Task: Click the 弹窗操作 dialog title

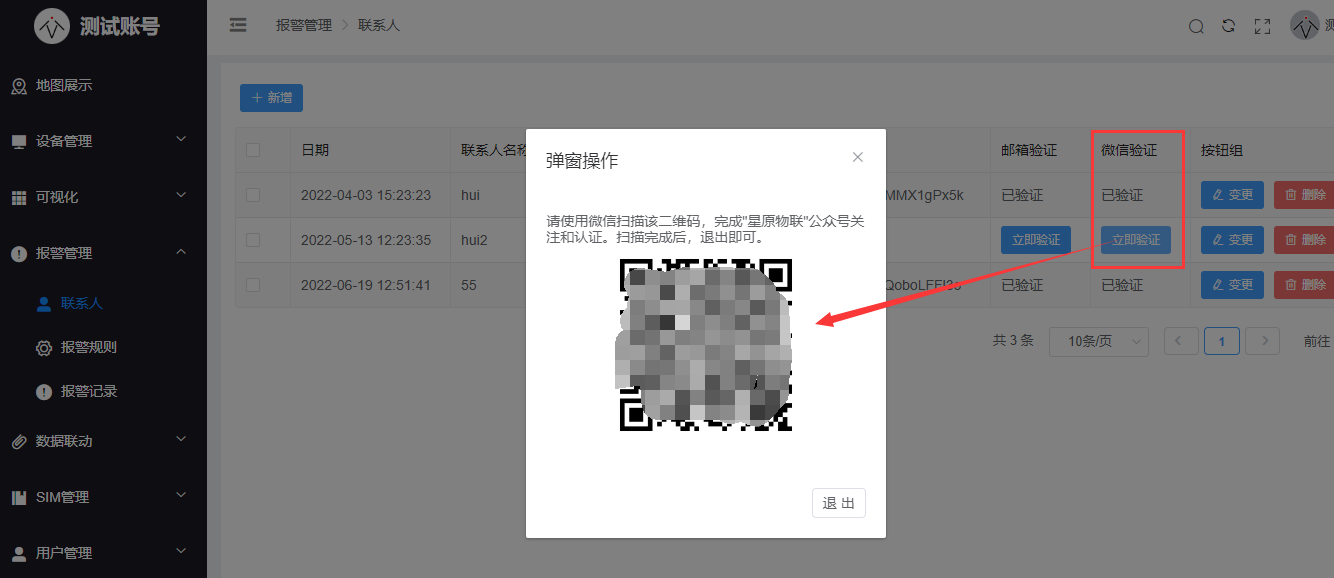Action: (582, 160)
